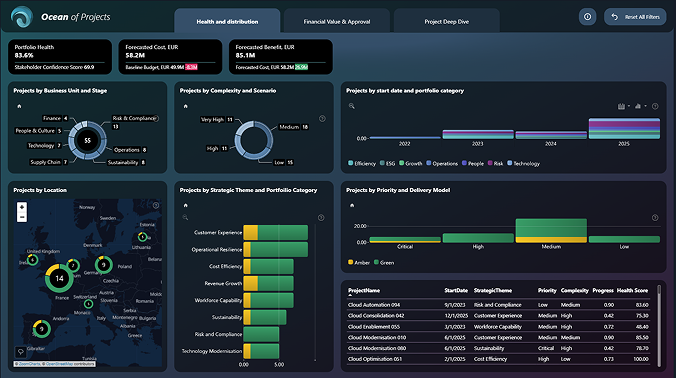Open help icon in Business Unit and Stage chart
The height and width of the screenshot is (378, 676).
[156, 118]
